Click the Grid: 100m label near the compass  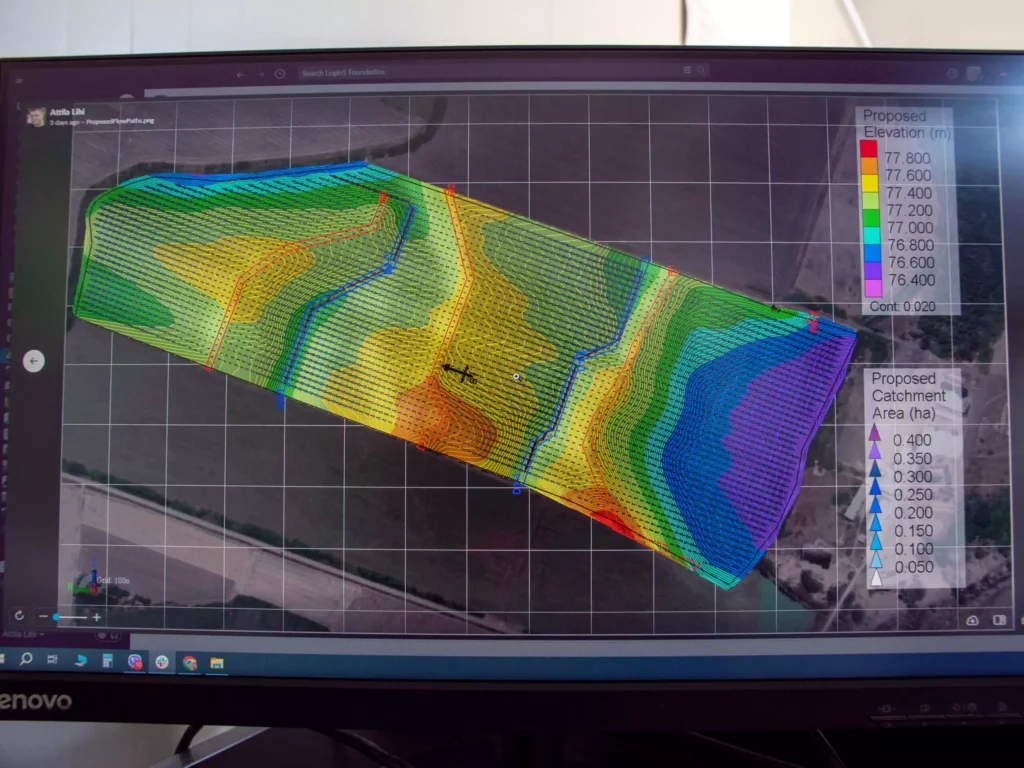(113, 580)
